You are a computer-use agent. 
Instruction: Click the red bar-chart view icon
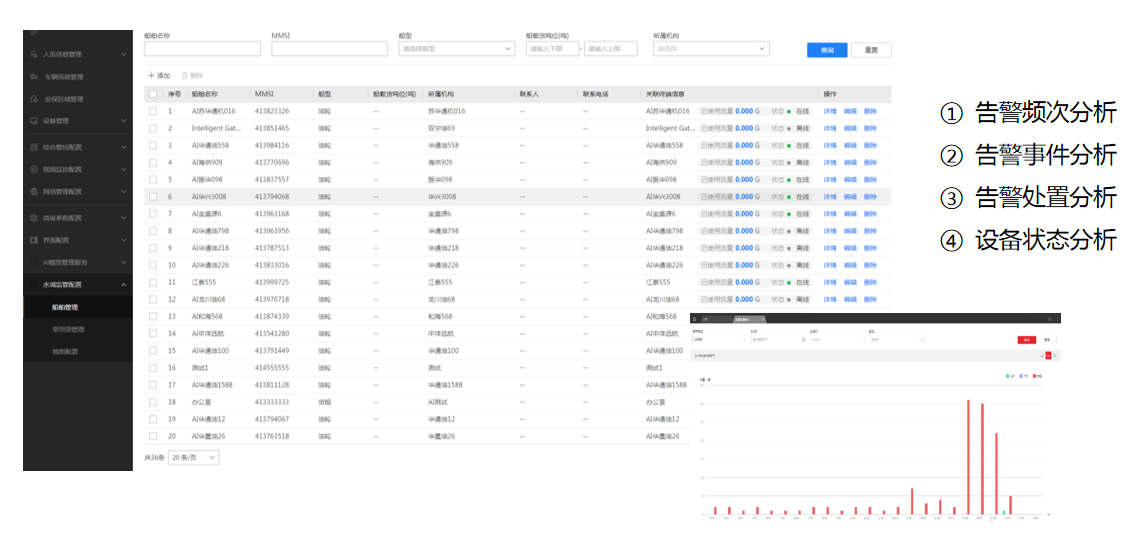pos(1046,354)
